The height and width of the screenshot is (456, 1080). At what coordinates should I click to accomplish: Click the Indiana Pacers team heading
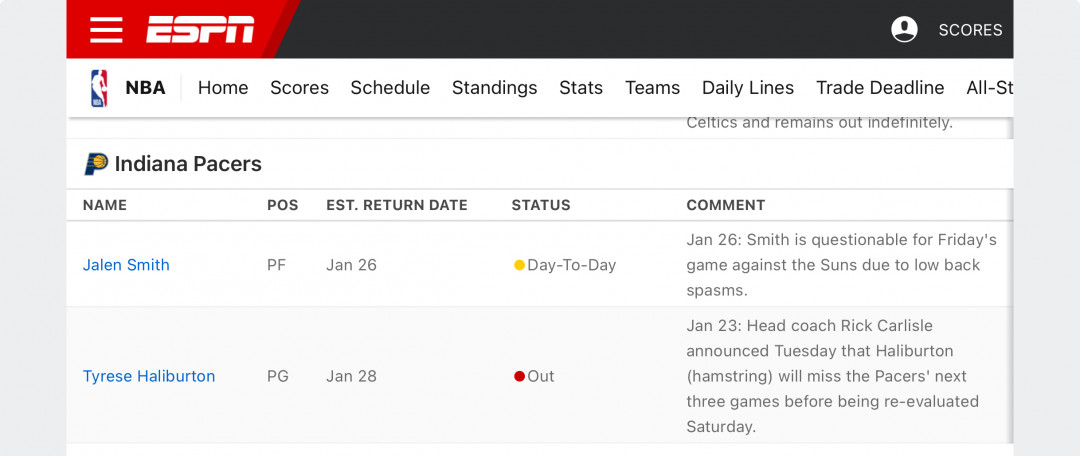point(188,164)
